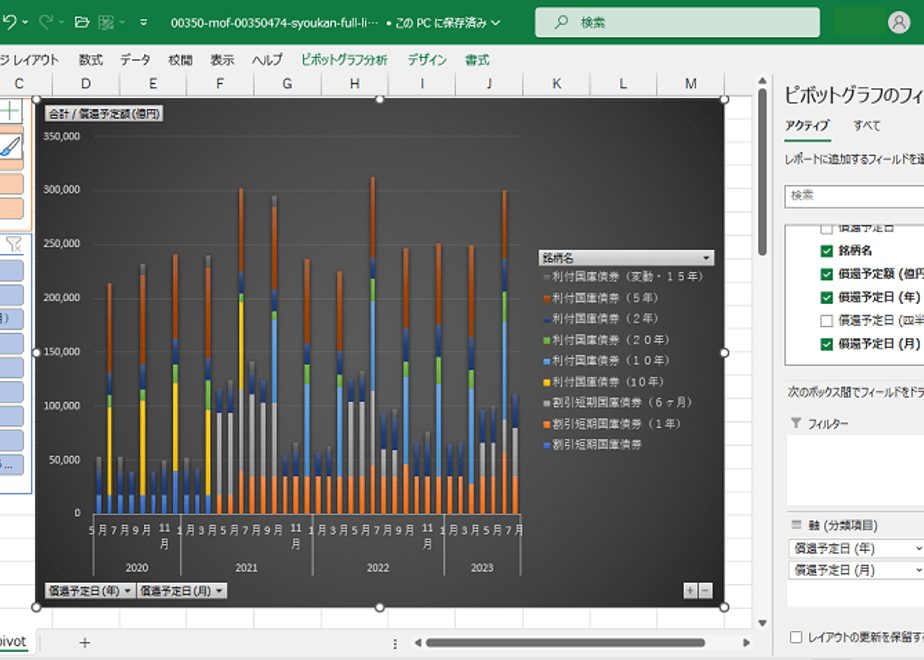Viewport: 924px width, 660px height.
Task: Uncheck the 償還予定日 (月) field checkbox
Action: point(826,344)
